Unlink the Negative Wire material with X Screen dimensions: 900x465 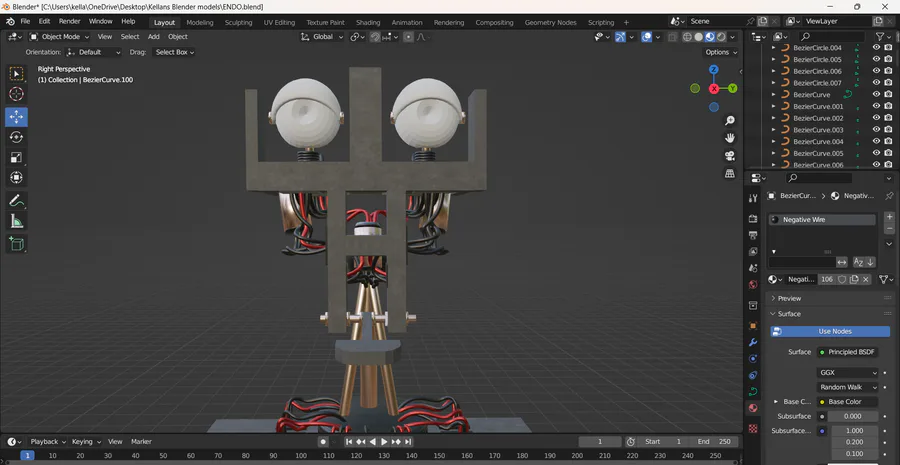click(x=866, y=279)
